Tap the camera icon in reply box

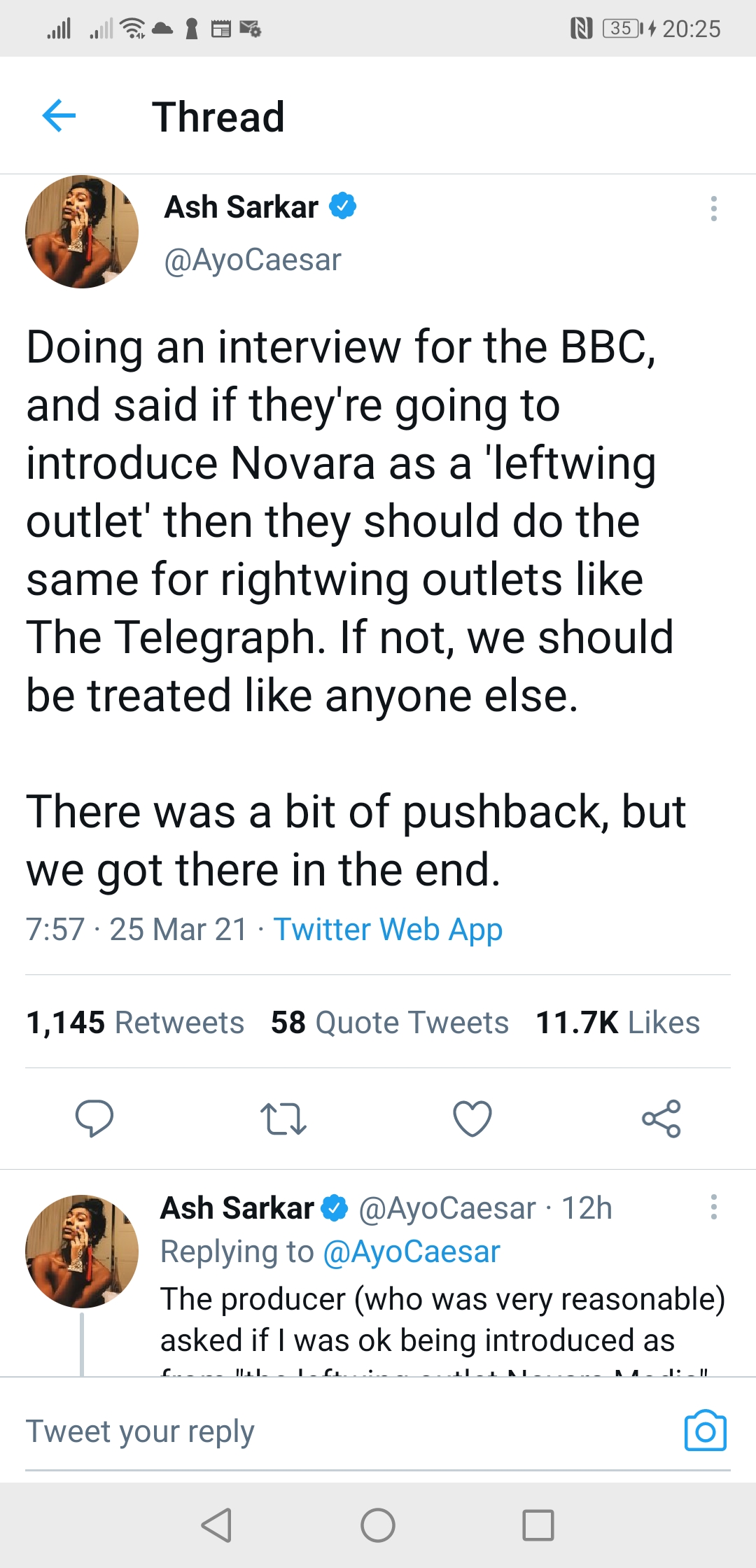[705, 1431]
